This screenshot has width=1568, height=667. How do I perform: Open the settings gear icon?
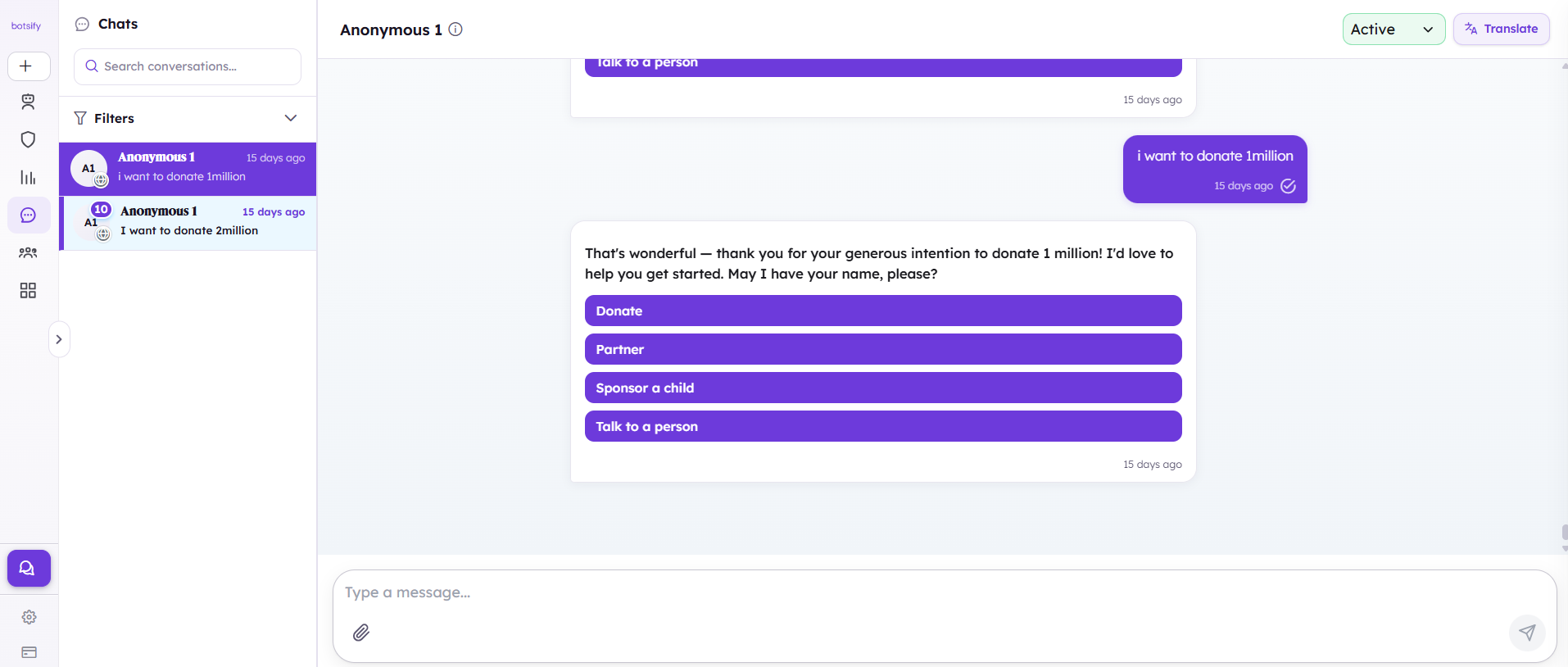[29, 617]
